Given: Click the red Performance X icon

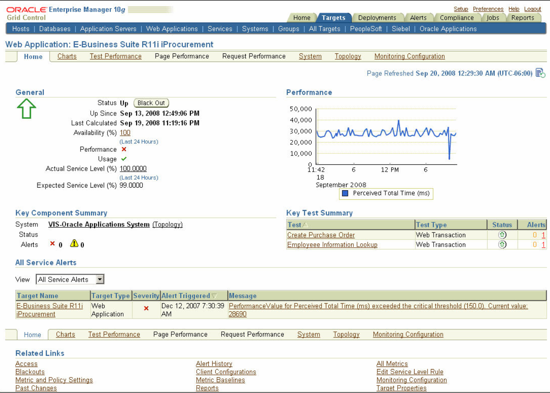Looking at the screenshot, I should (x=124, y=149).
